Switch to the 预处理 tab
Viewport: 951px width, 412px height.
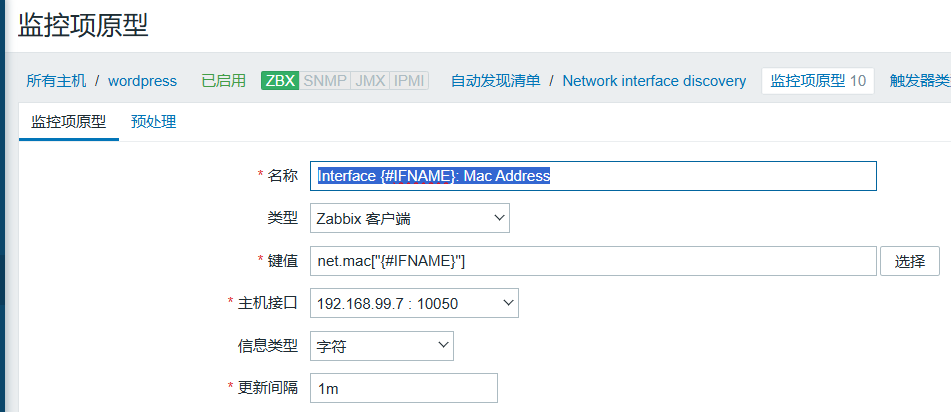(153, 122)
